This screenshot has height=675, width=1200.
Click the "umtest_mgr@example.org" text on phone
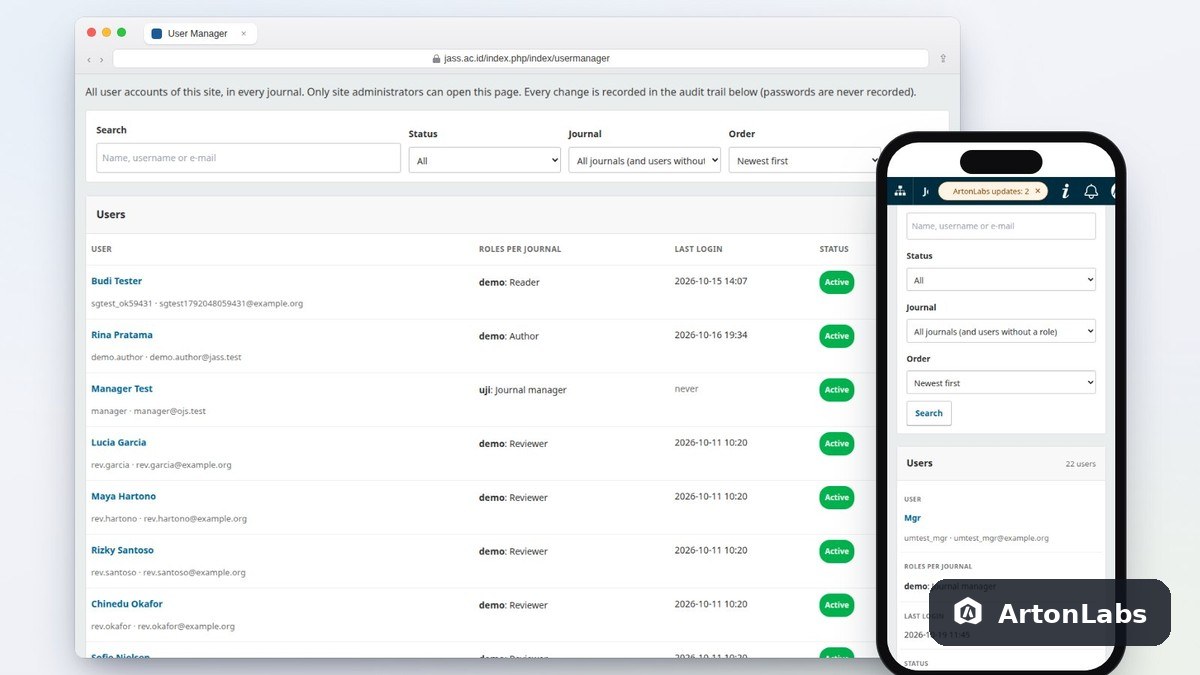click(1000, 538)
